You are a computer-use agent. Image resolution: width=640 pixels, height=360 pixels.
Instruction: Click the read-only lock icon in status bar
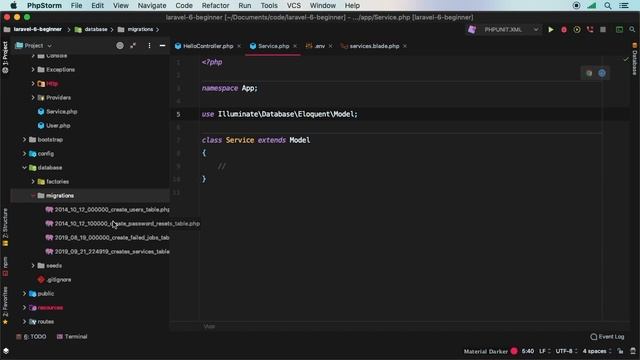pyautogui.click(x=620, y=351)
